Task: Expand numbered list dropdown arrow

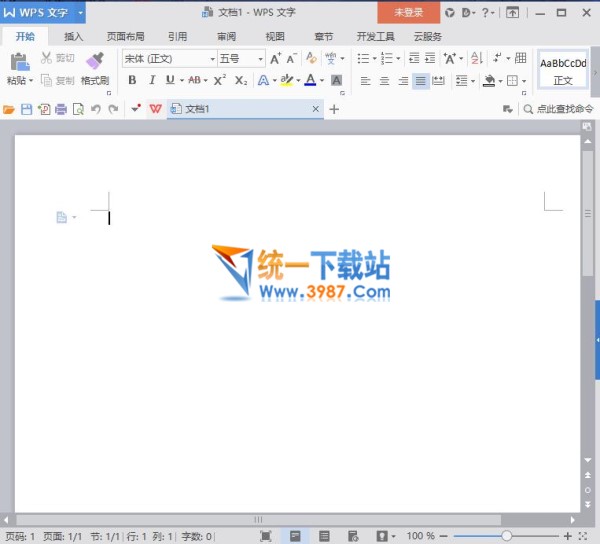Action: [398, 59]
